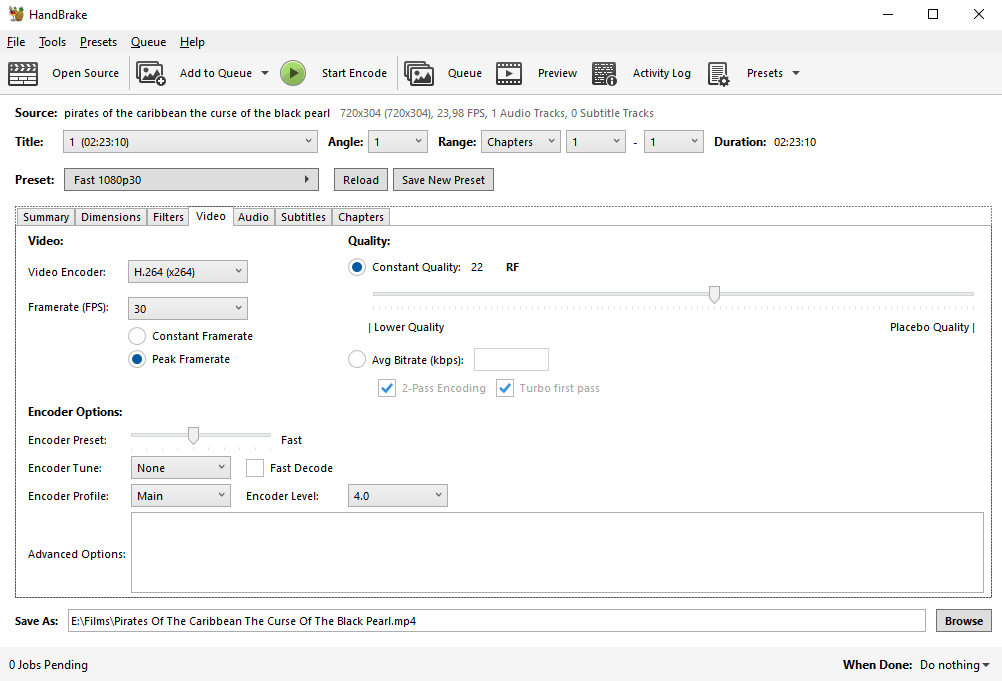Open the start chapter dropdown
This screenshot has width=1002, height=681.
(596, 142)
